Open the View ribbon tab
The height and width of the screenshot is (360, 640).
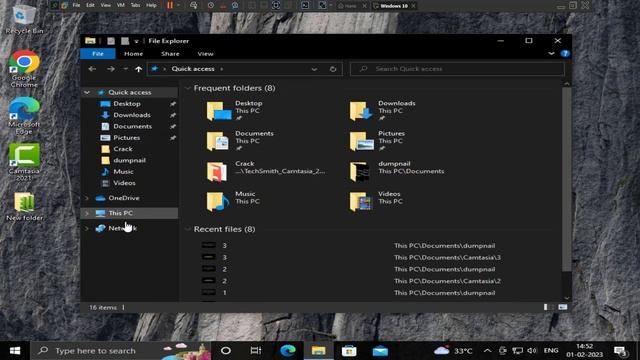[205, 53]
